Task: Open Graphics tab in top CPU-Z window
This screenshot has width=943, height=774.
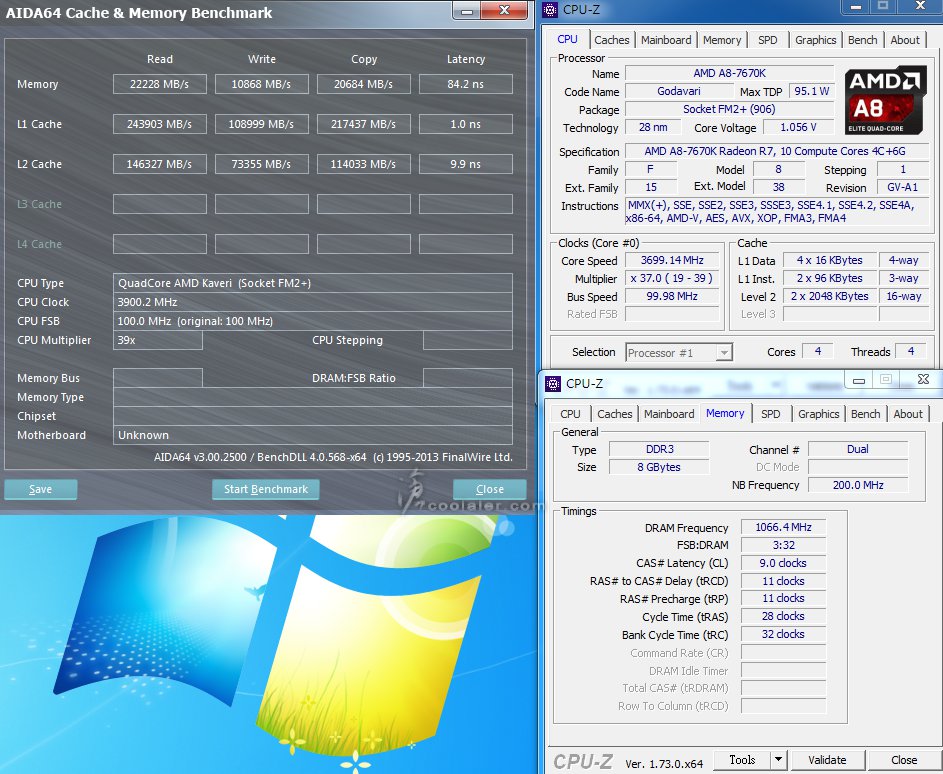Action: (816, 40)
